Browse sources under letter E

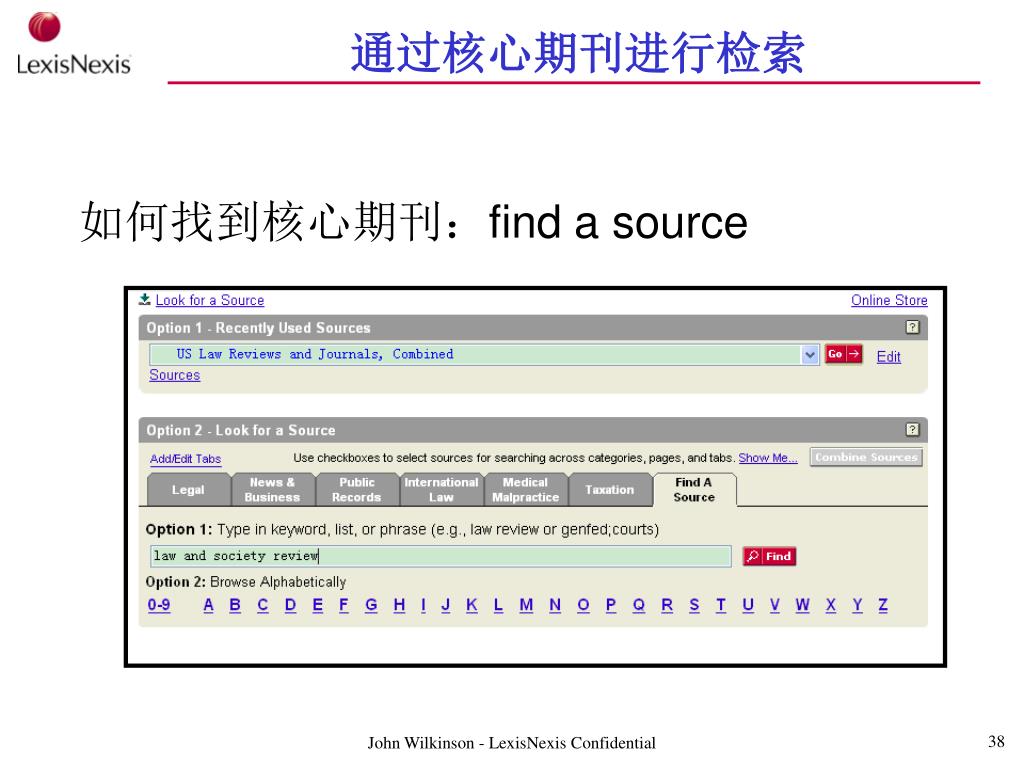pos(317,605)
